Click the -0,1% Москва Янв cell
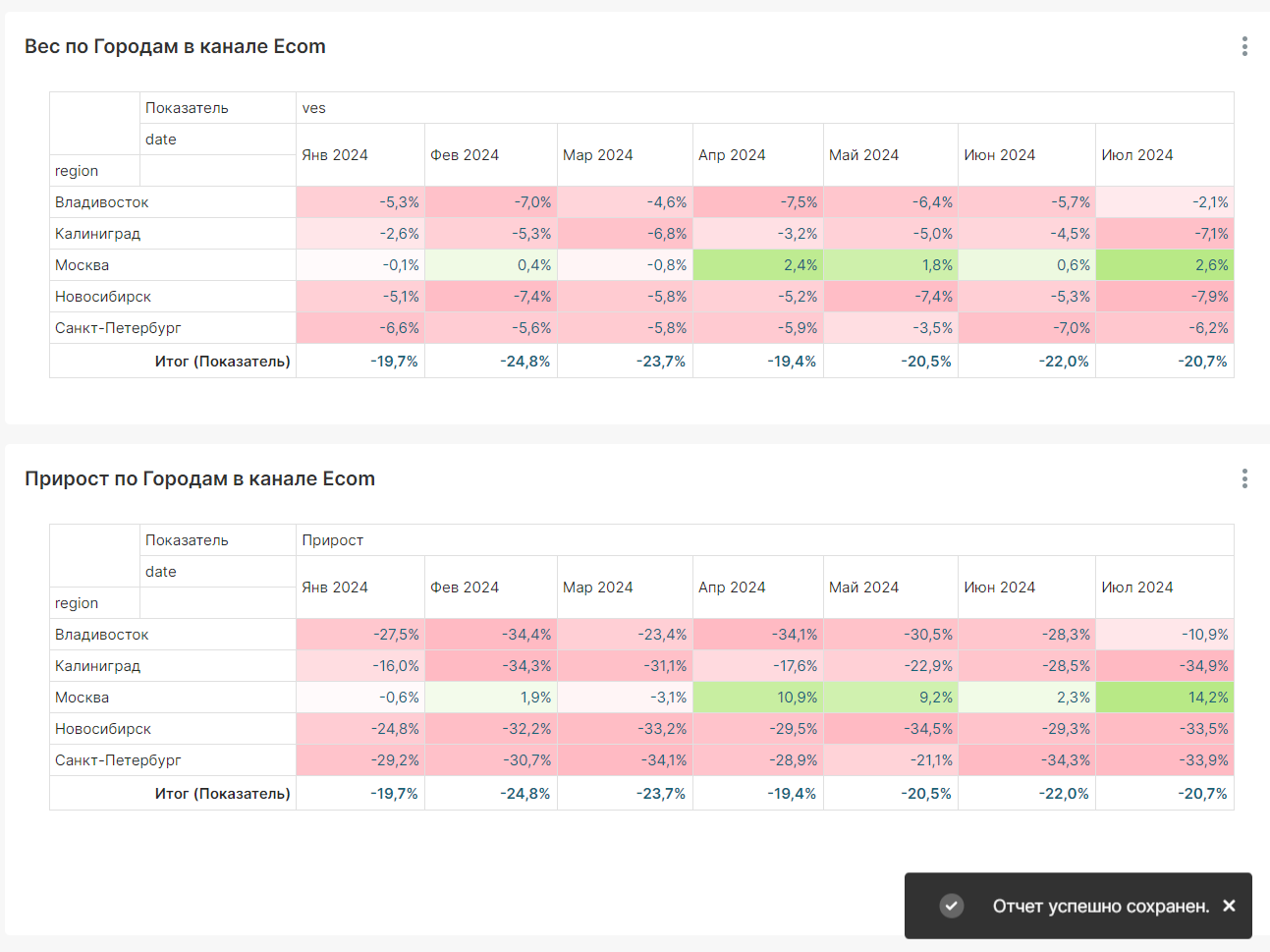 (360, 265)
